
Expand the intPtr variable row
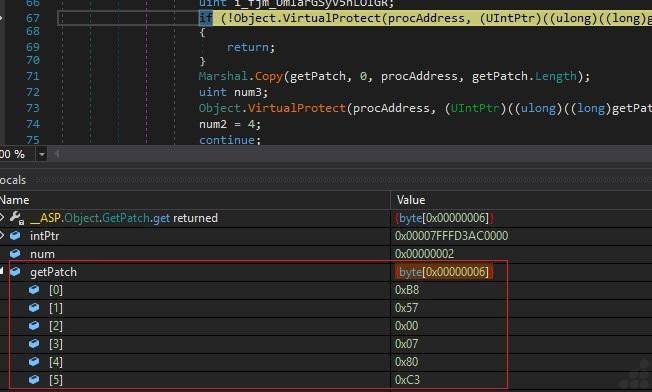pos(2,236)
